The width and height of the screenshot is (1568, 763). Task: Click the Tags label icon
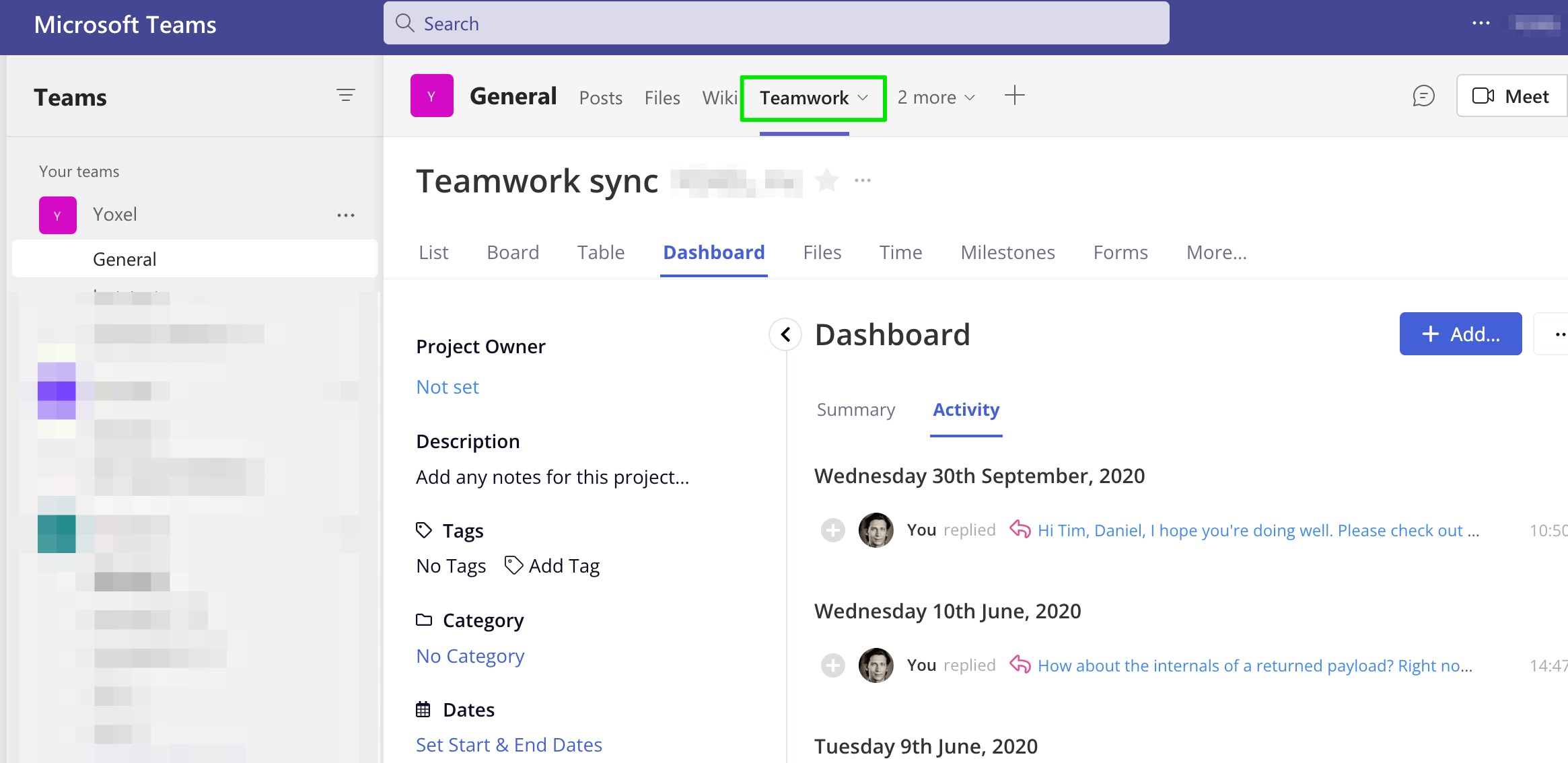423,531
